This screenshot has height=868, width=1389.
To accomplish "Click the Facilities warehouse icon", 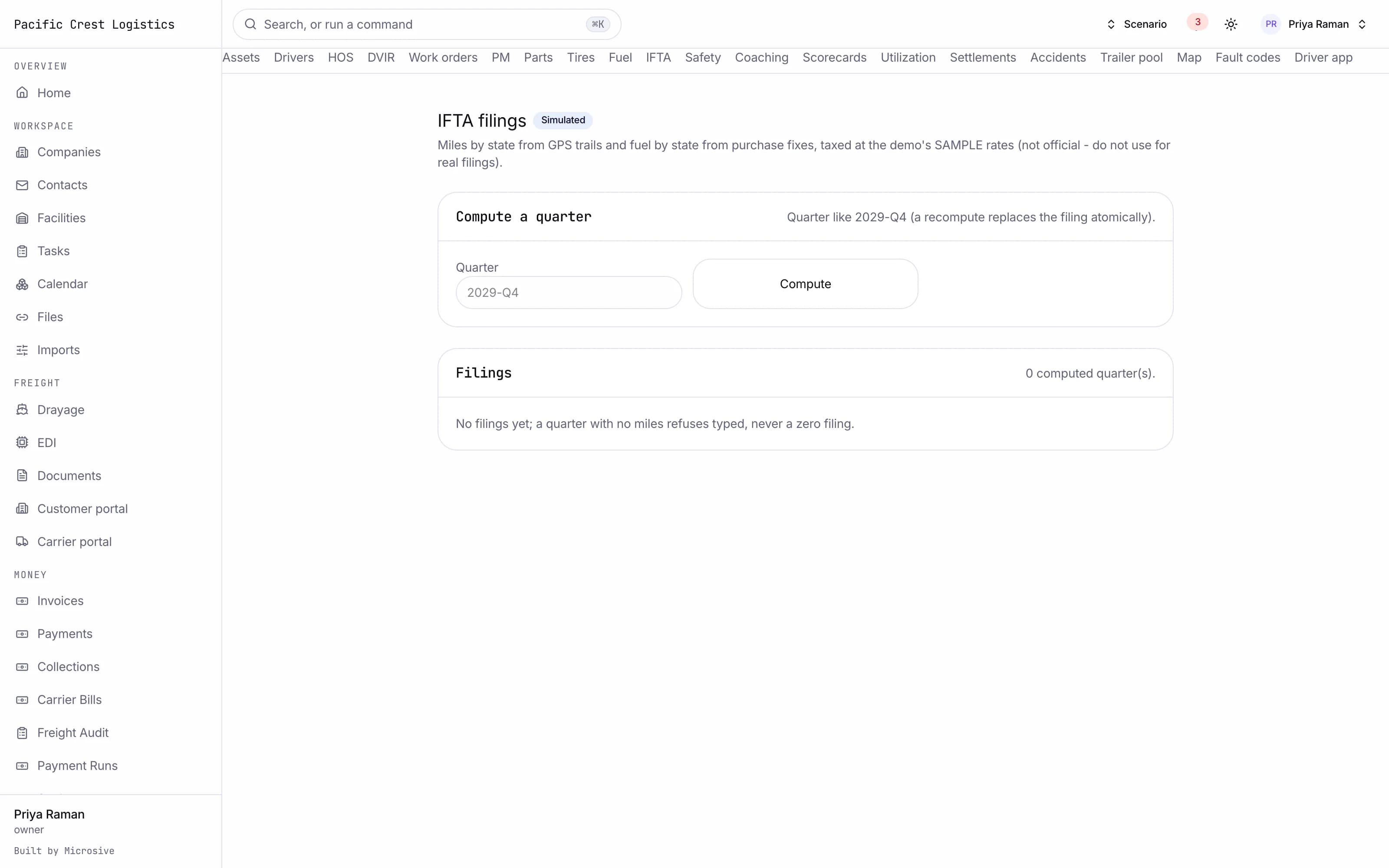I will pos(22,218).
